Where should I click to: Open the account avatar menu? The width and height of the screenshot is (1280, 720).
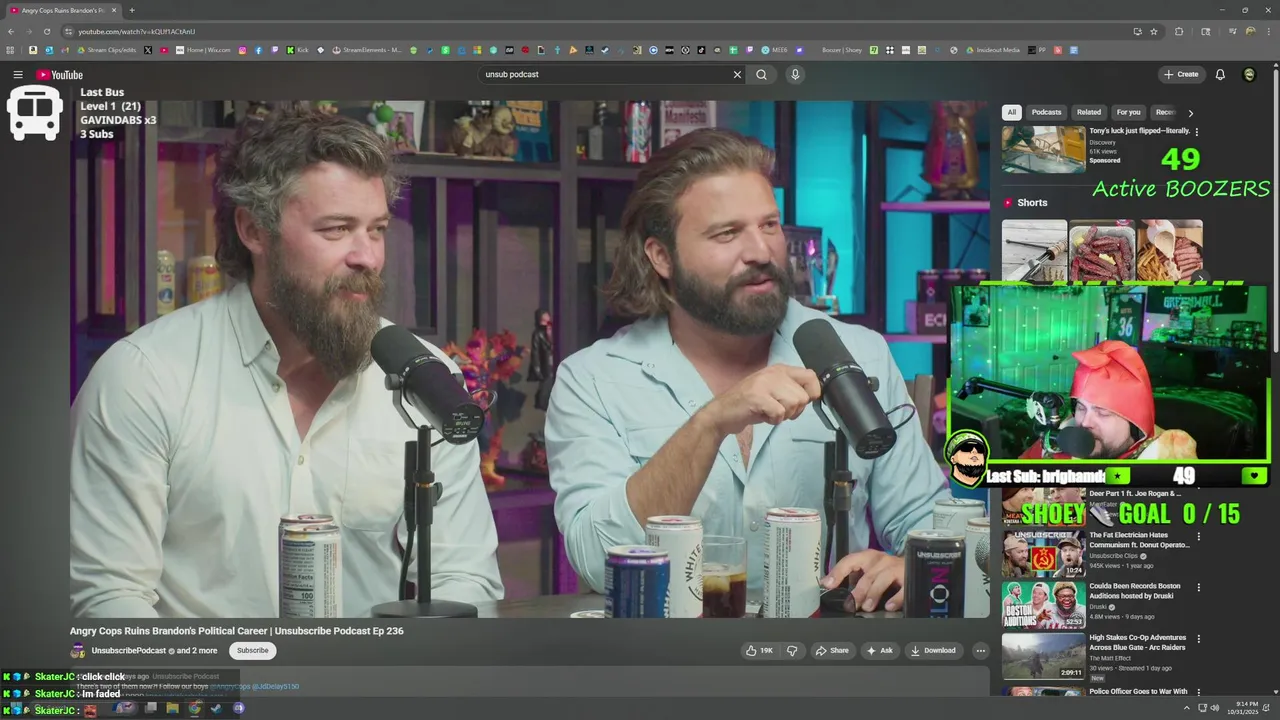(1249, 74)
